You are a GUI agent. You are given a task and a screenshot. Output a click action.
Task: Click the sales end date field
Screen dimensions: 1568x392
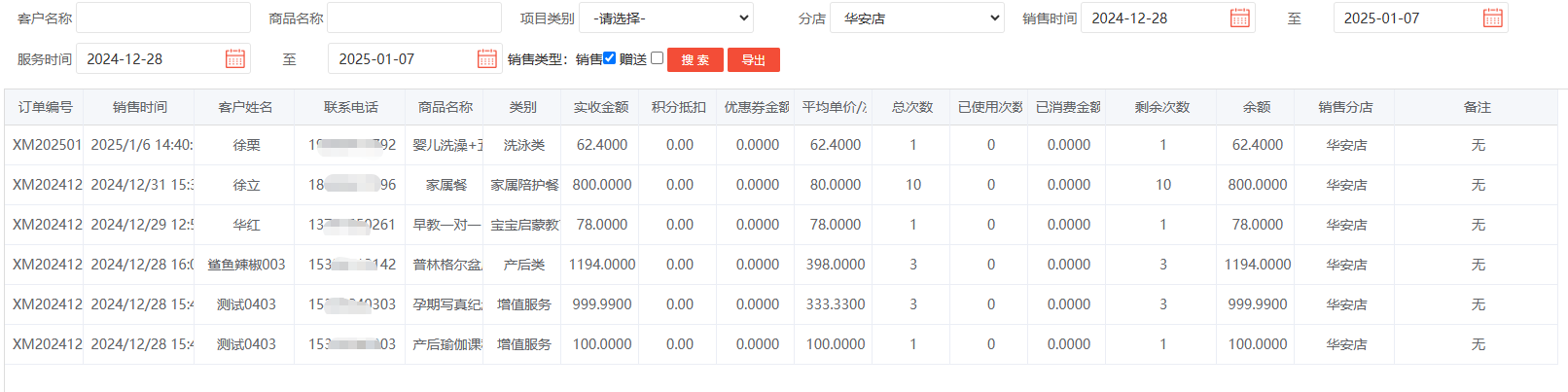1421,18
